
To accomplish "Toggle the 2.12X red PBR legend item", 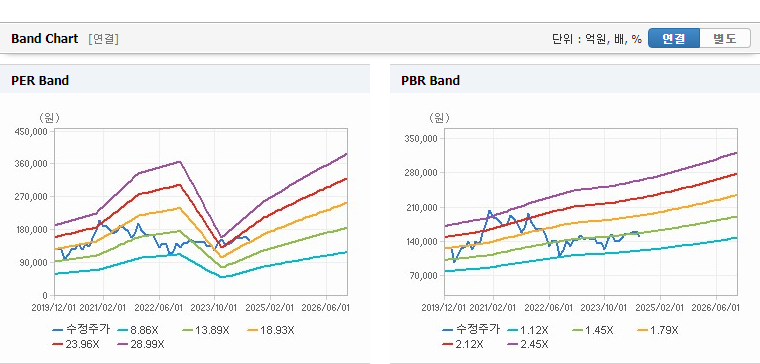I will pos(462,344).
